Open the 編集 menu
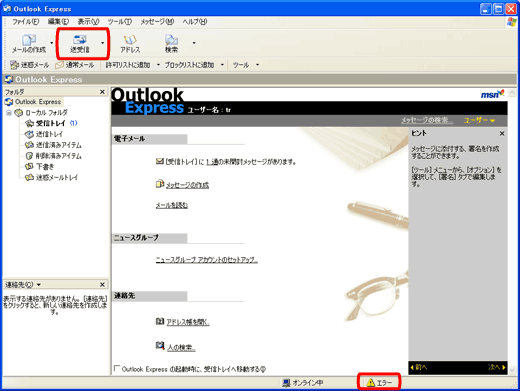 point(58,22)
